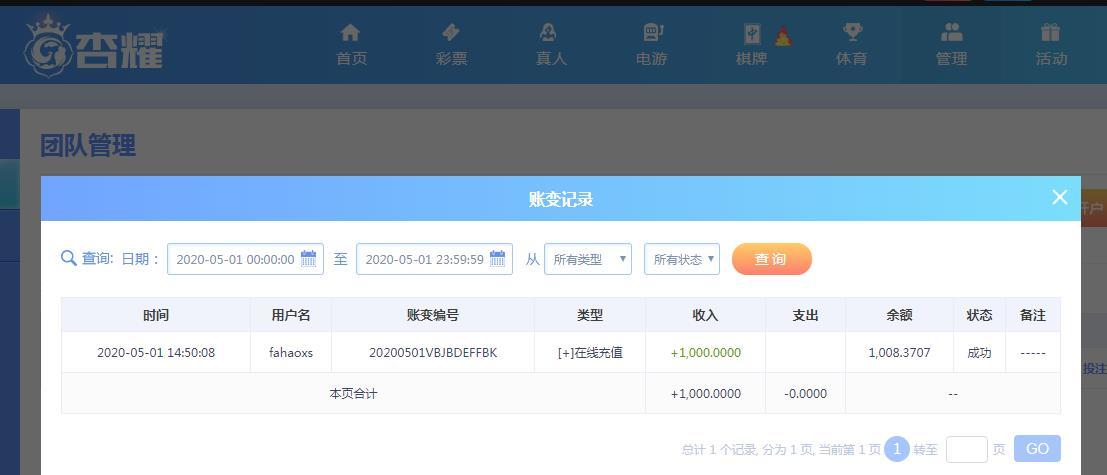
Task: Click the slot machine icon above 电游
Action: coord(652,32)
